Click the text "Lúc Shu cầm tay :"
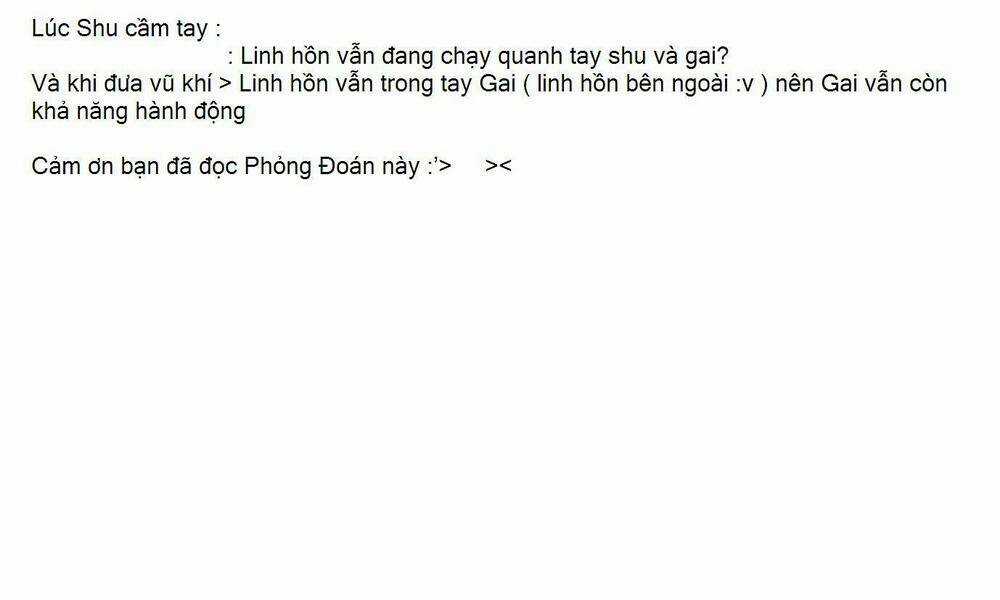The width and height of the screenshot is (1000, 600). [126, 29]
